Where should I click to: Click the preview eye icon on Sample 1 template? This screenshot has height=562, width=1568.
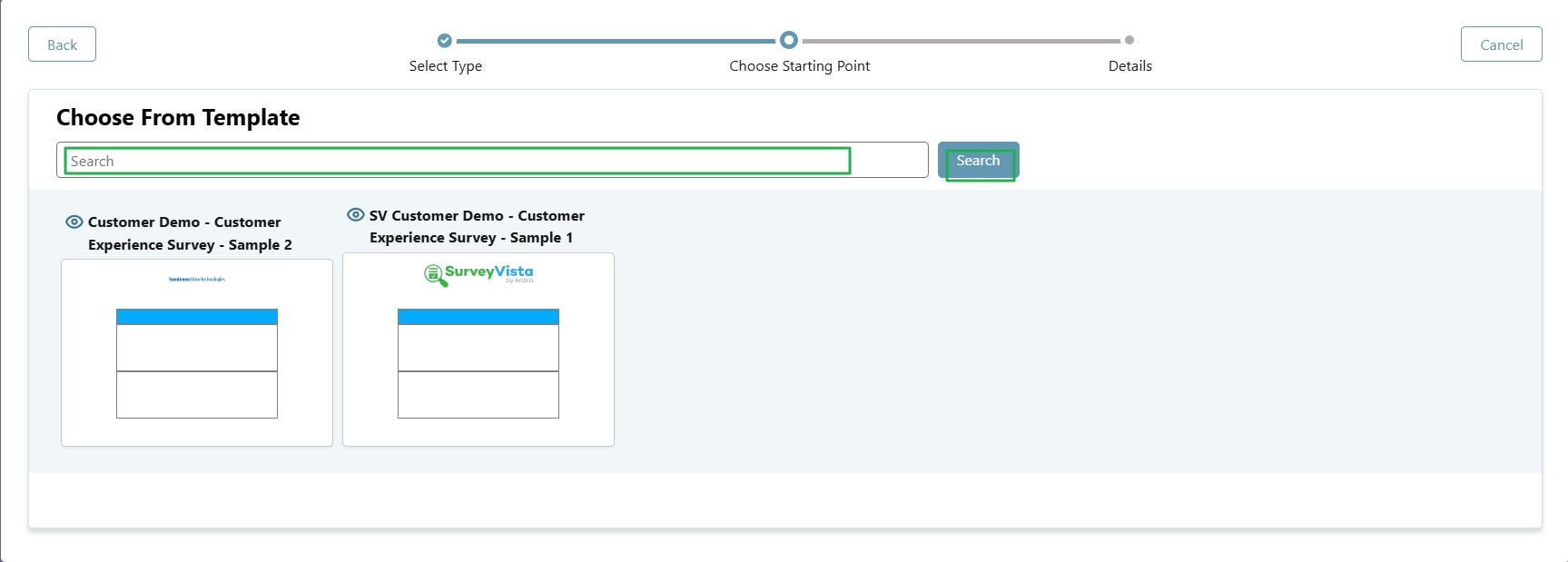(x=355, y=214)
